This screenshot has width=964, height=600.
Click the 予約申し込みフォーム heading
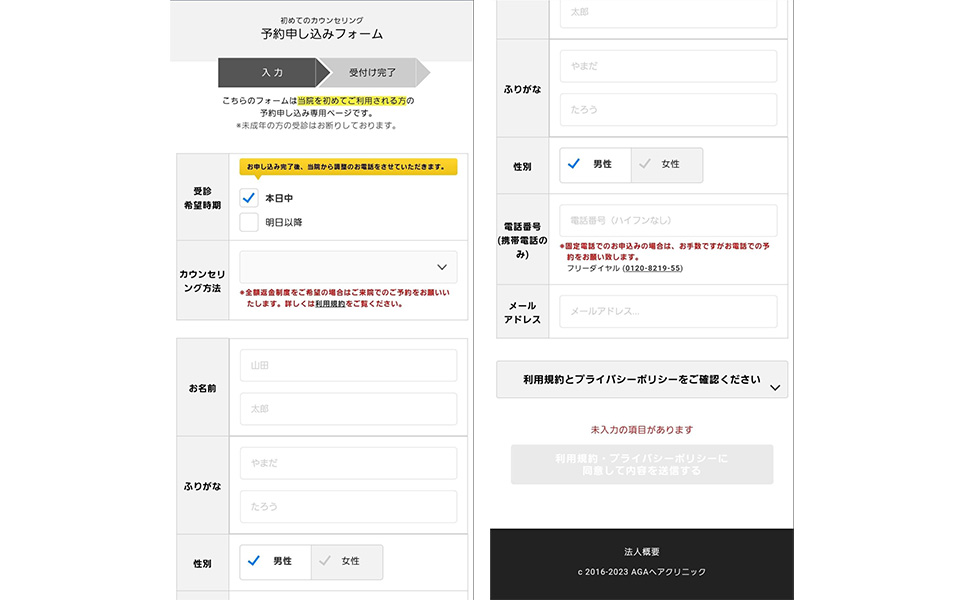coord(322,34)
